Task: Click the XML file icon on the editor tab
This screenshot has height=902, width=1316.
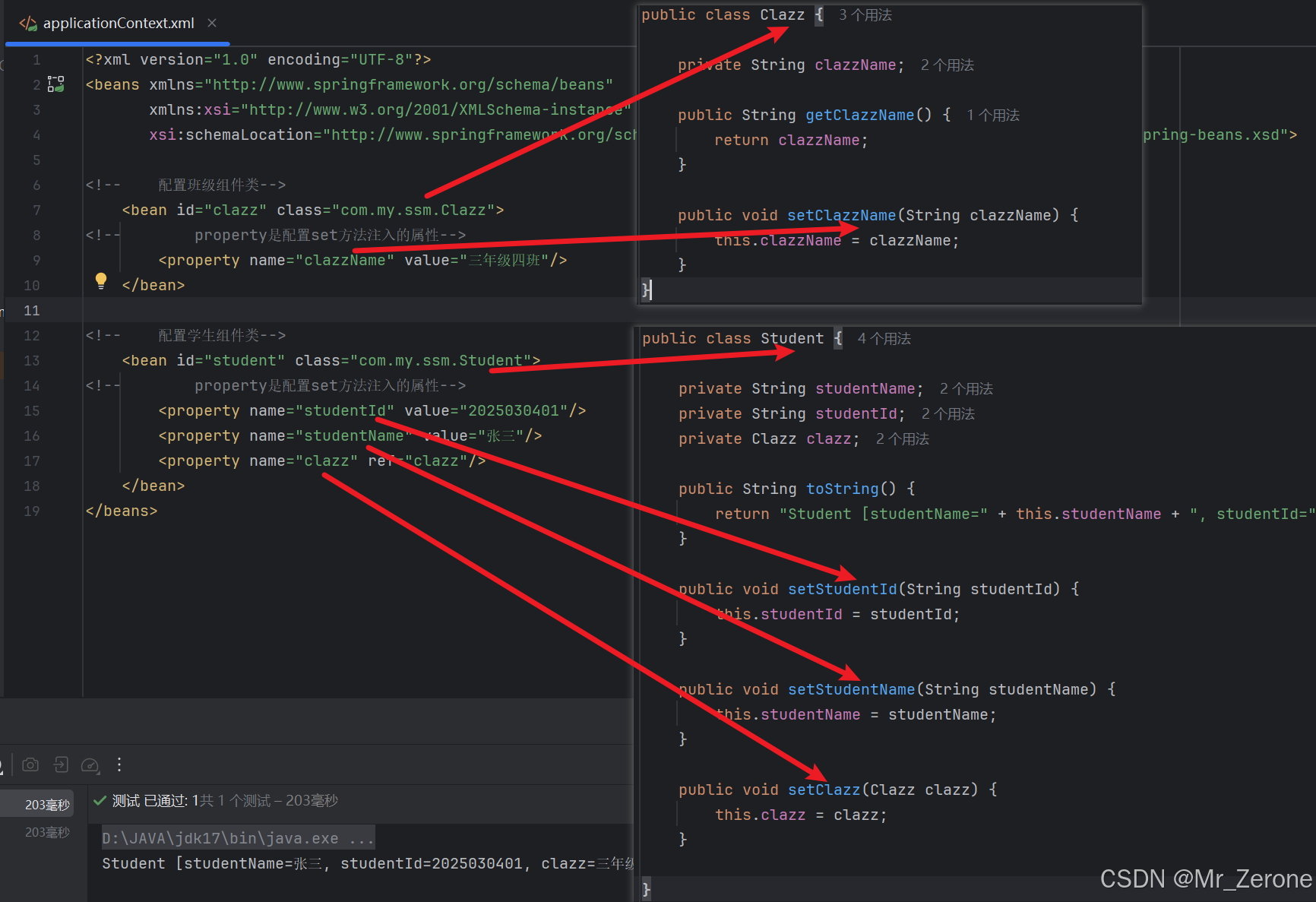Action: [27, 23]
